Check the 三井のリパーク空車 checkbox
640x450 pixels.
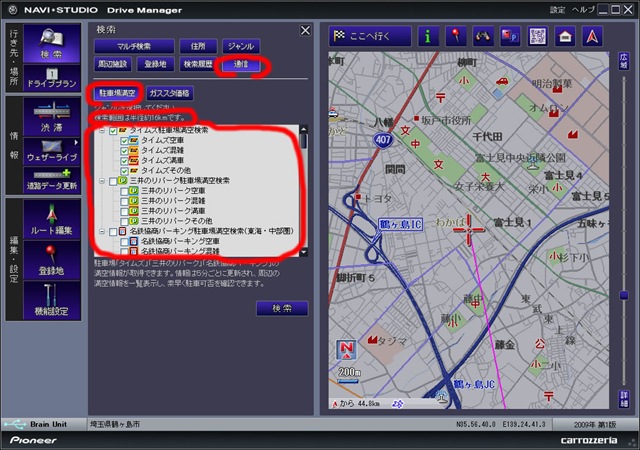124,190
